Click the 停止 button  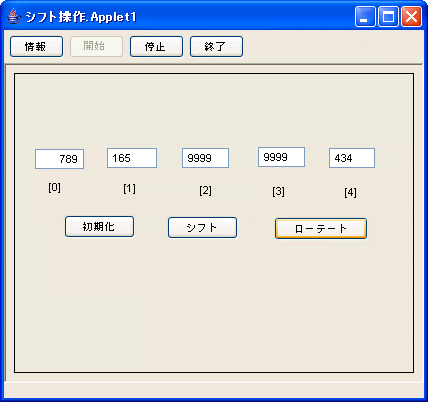tap(156, 47)
